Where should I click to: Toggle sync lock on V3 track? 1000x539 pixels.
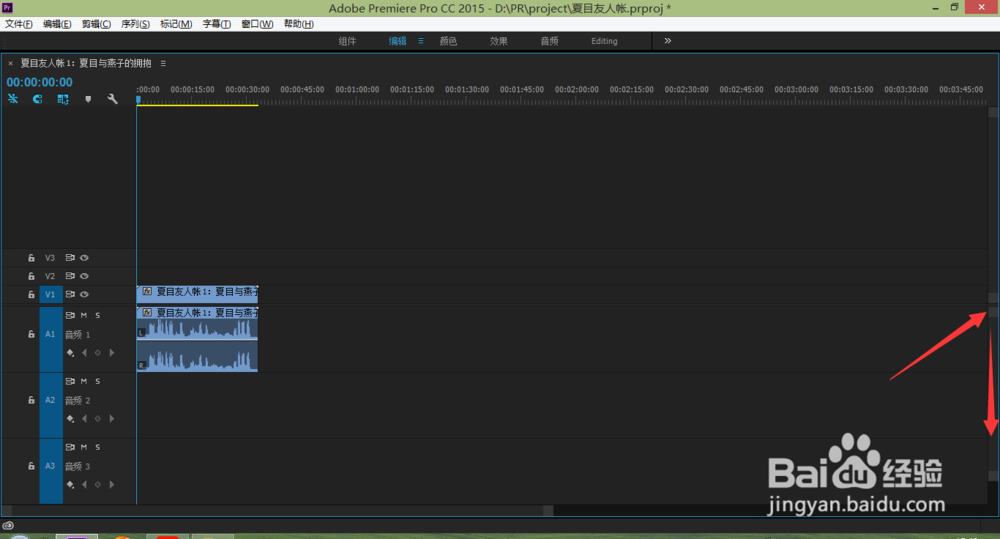pyautogui.click(x=70, y=258)
